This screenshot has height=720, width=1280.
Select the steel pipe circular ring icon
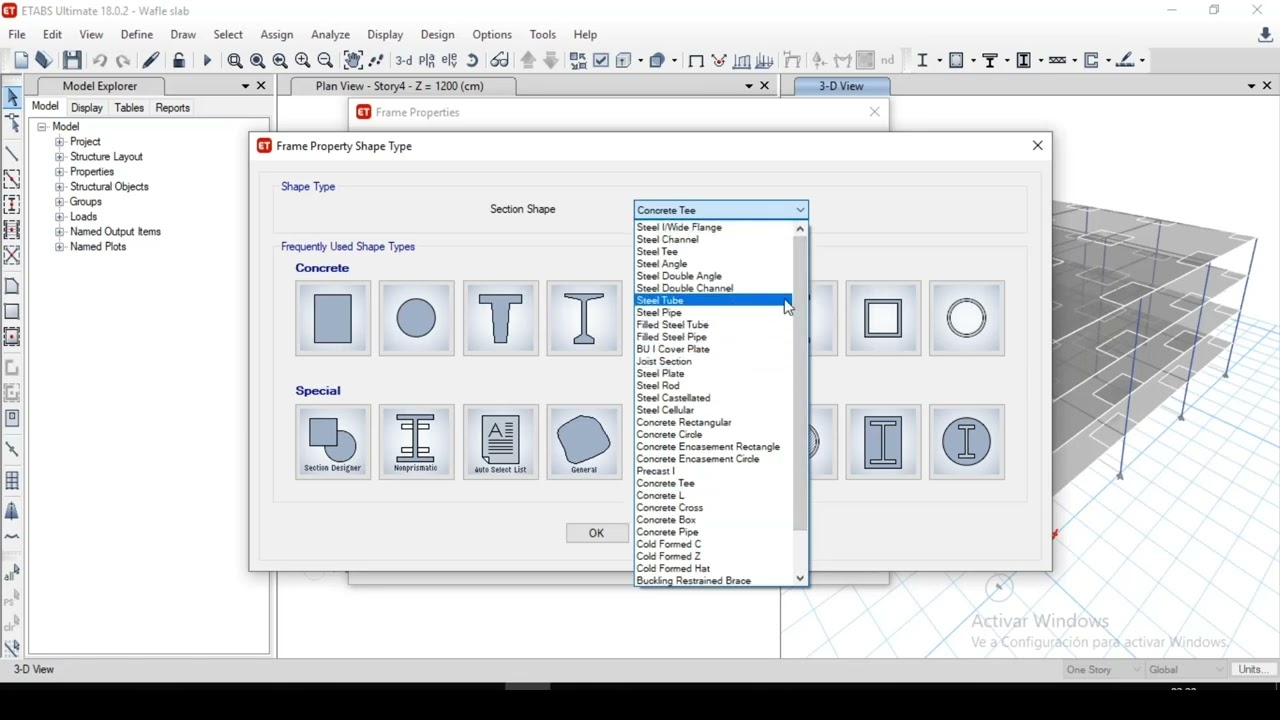click(967, 319)
